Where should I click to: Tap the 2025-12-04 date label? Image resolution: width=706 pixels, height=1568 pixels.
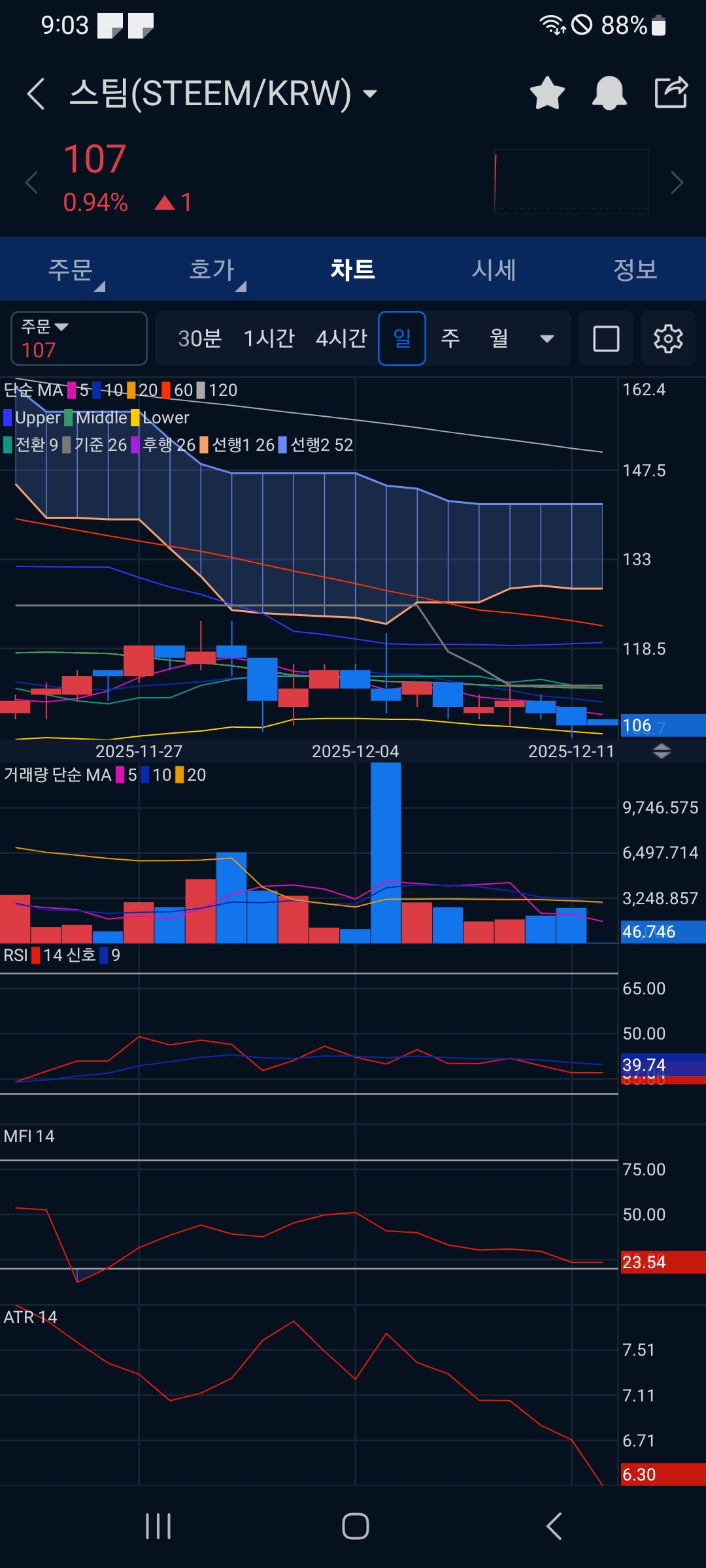click(x=355, y=751)
